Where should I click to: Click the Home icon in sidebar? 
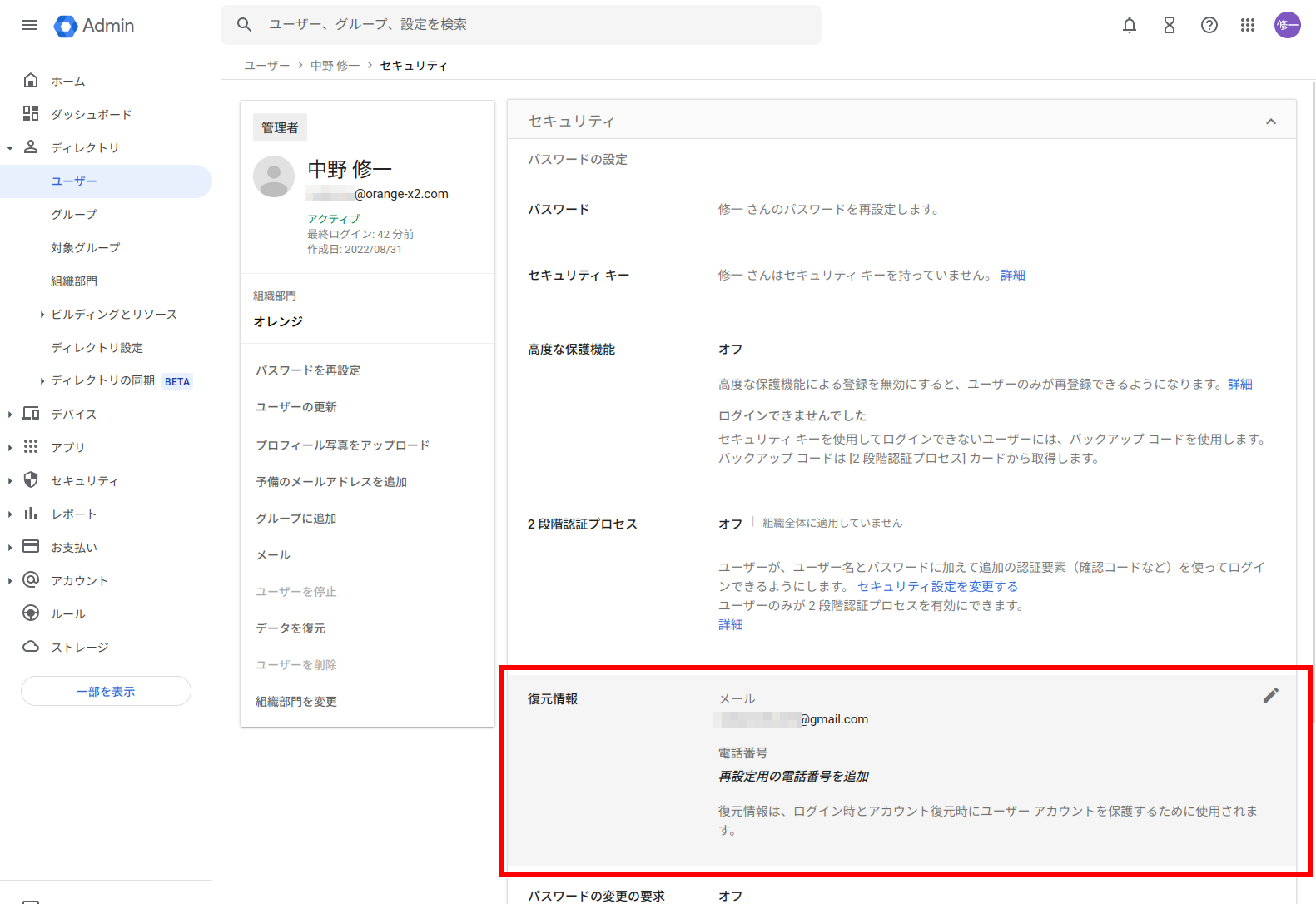point(31,81)
